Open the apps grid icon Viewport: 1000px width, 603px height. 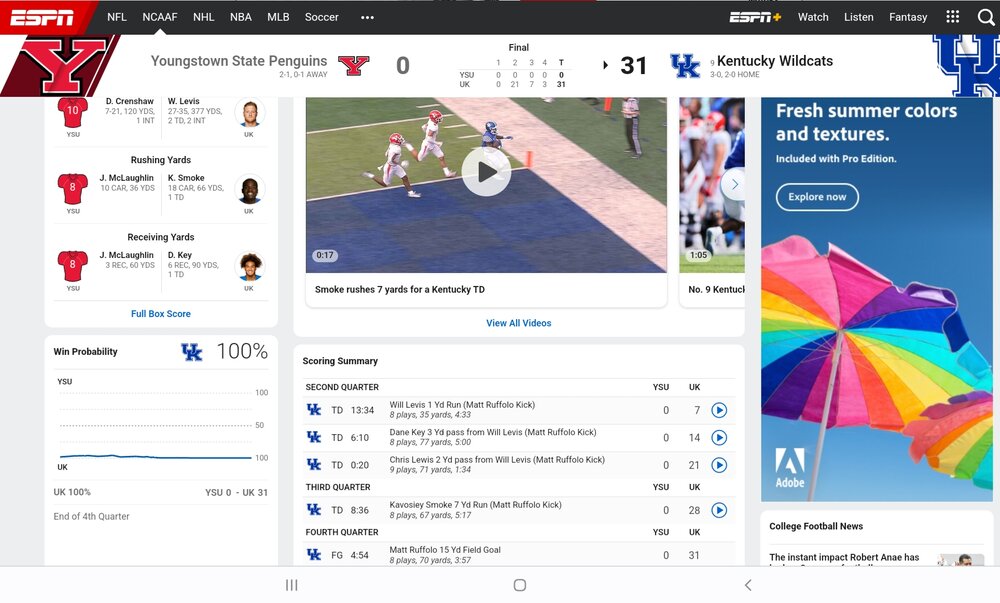952,17
